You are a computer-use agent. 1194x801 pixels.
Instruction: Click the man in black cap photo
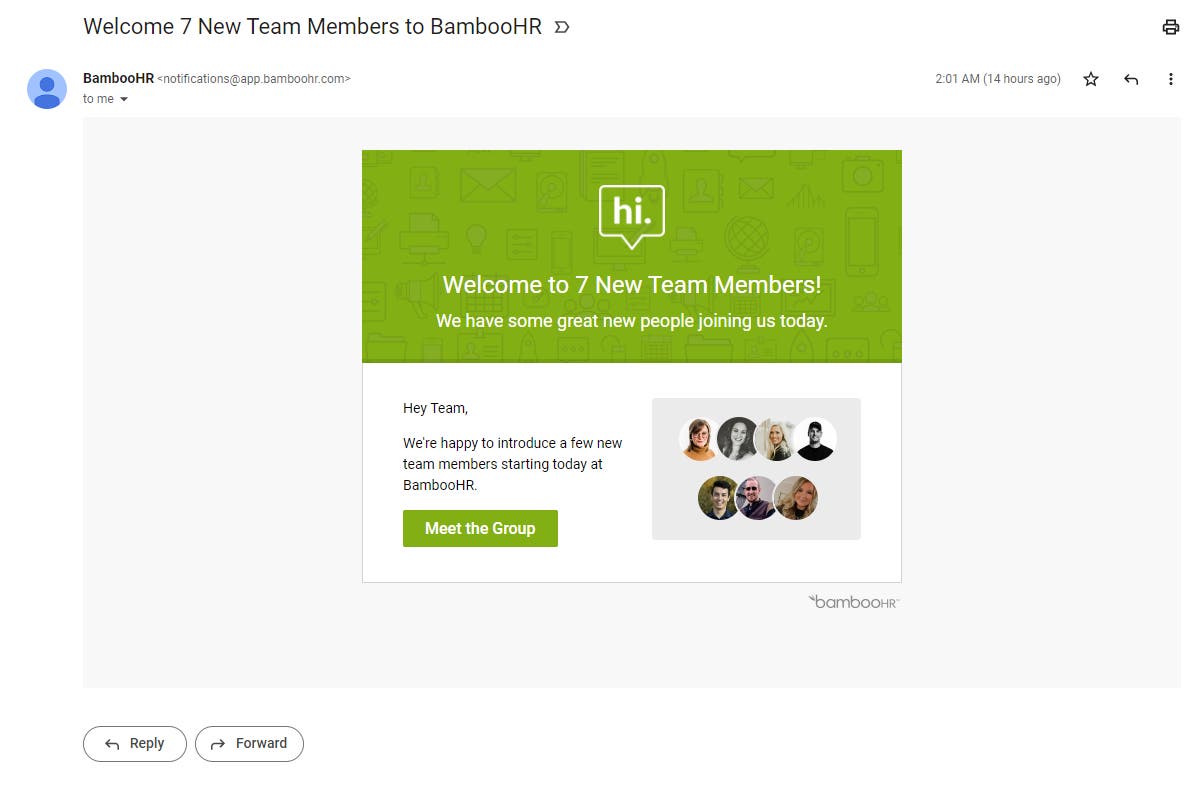click(x=816, y=439)
